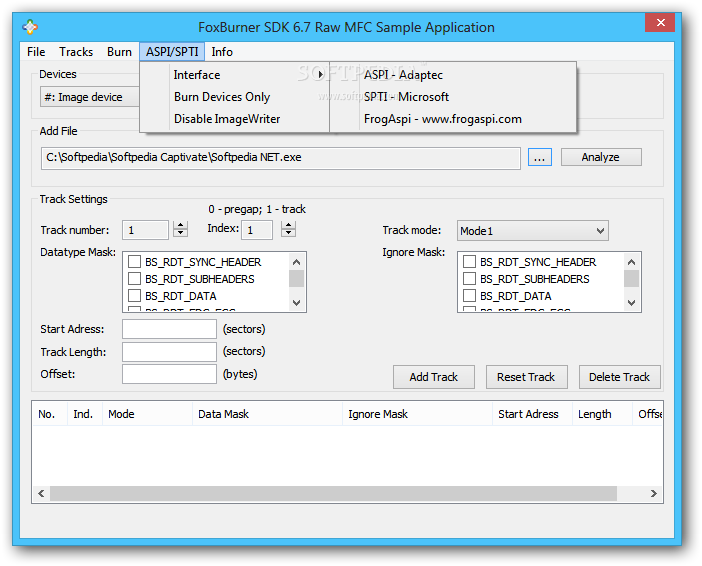Click the Add Track button
Screen dimensions: 702x566
tap(434, 377)
